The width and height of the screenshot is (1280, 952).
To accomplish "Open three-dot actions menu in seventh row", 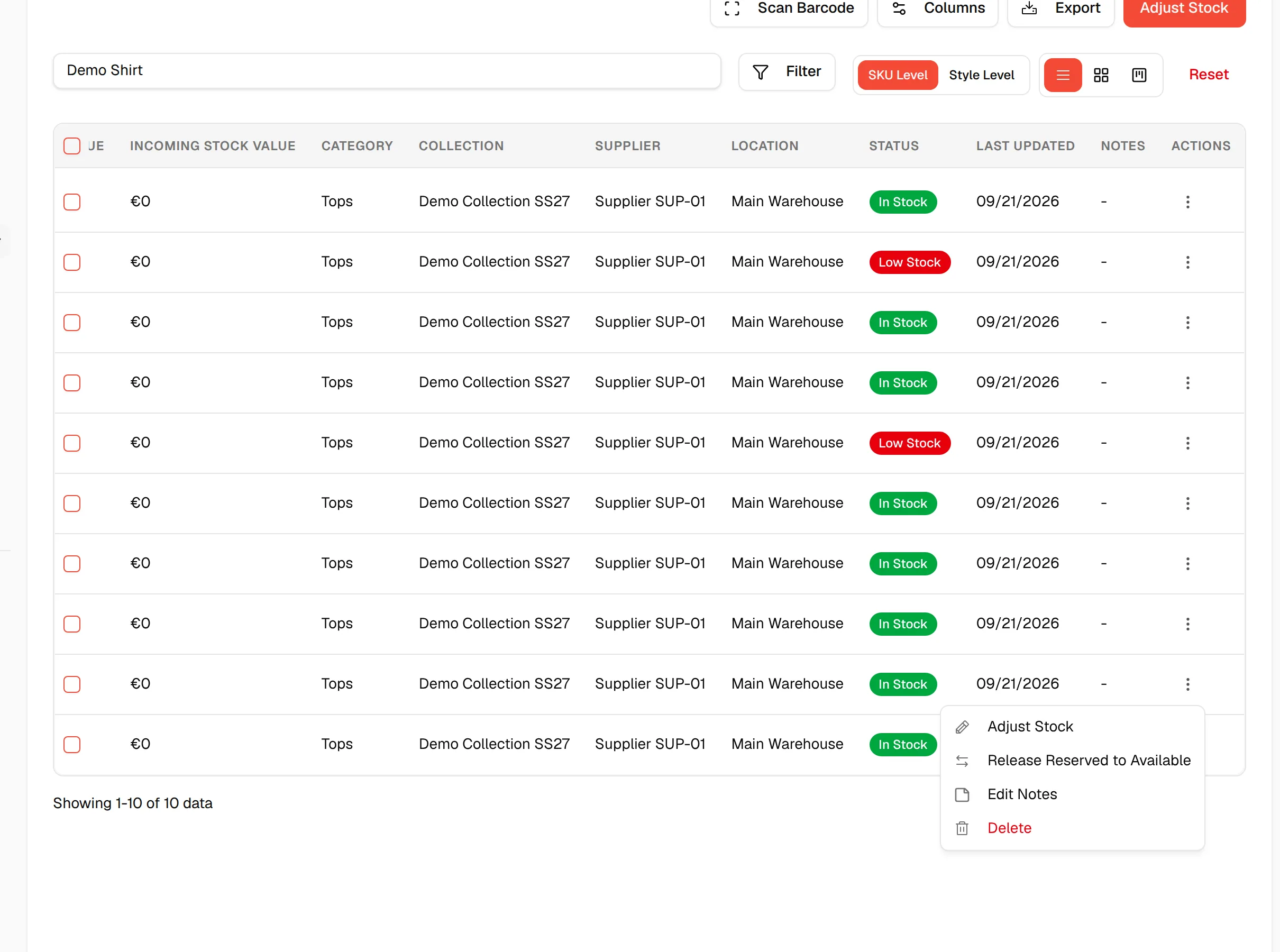I will point(1187,564).
